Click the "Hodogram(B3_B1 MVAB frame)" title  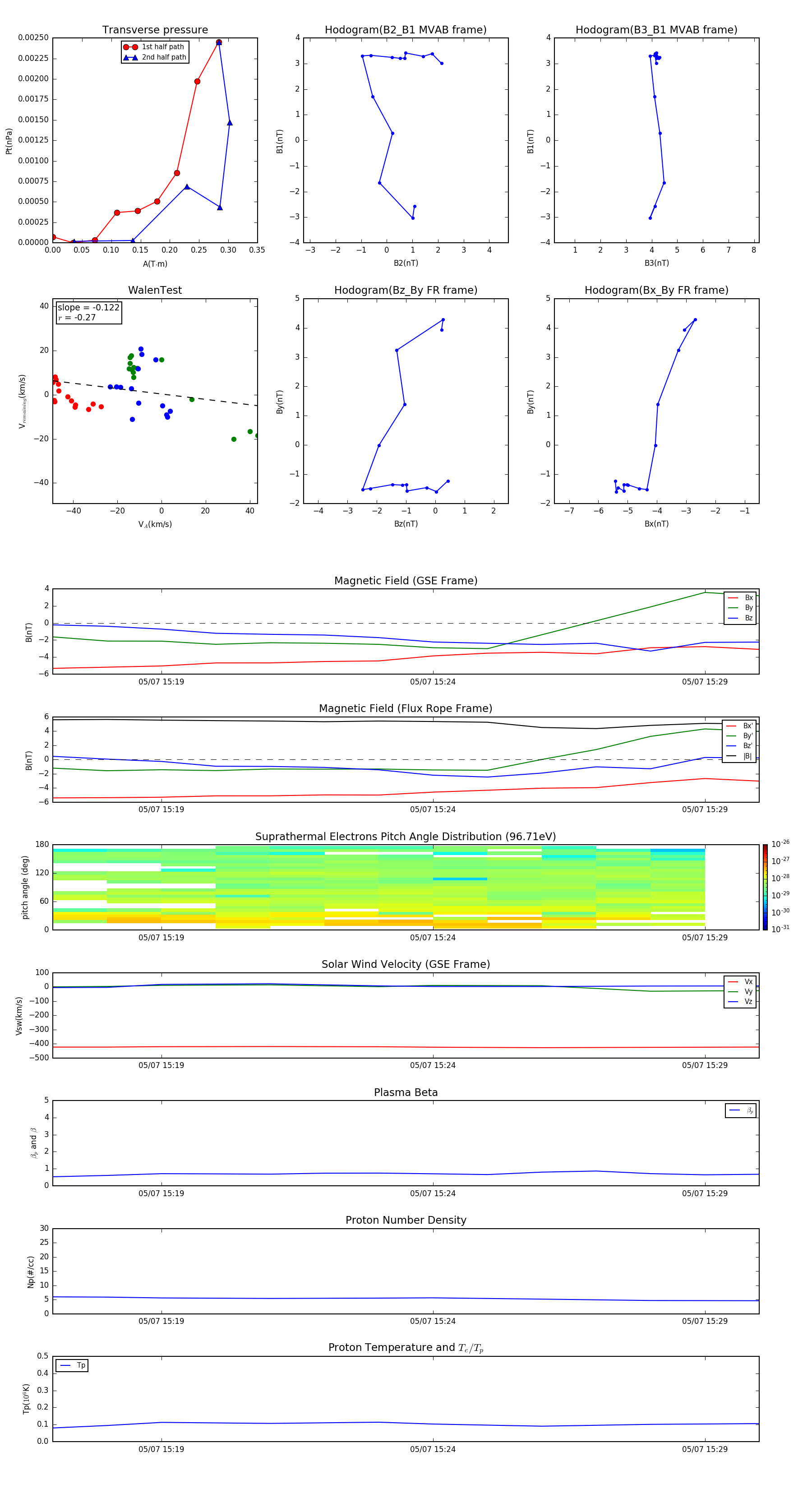[656, 29]
